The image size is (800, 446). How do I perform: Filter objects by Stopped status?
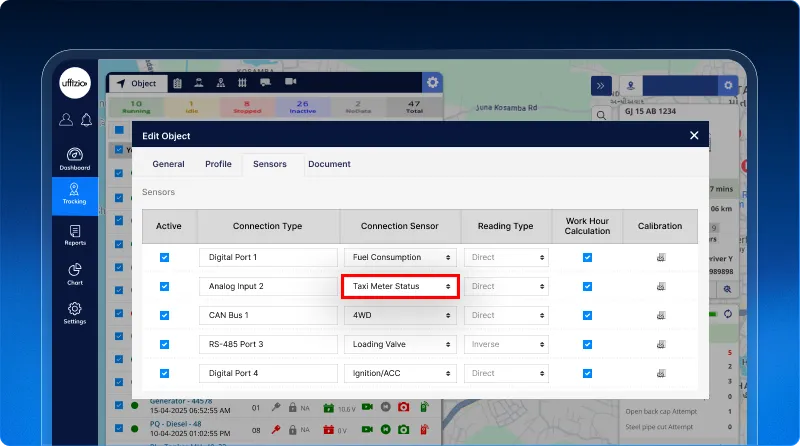pyautogui.click(x=247, y=107)
